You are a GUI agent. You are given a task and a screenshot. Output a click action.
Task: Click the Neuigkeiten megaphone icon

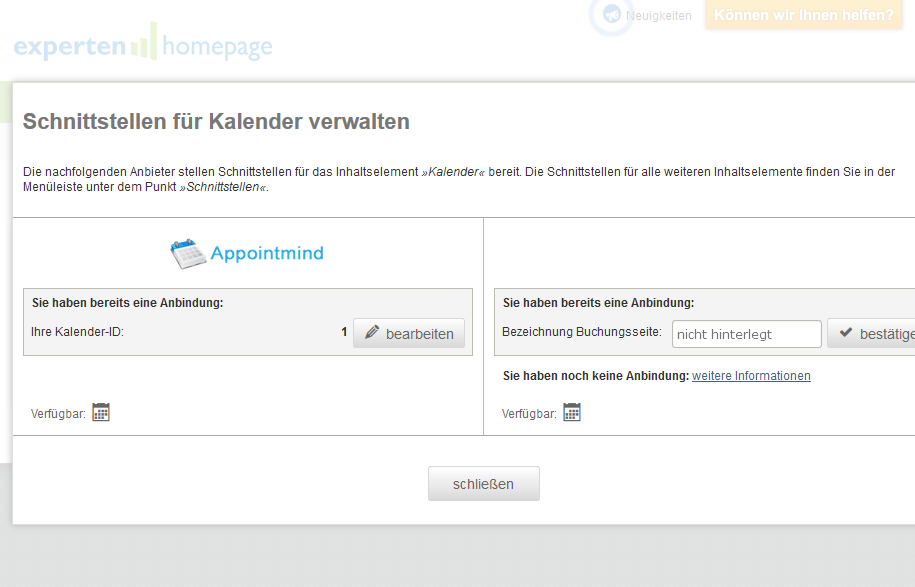click(x=612, y=14)
